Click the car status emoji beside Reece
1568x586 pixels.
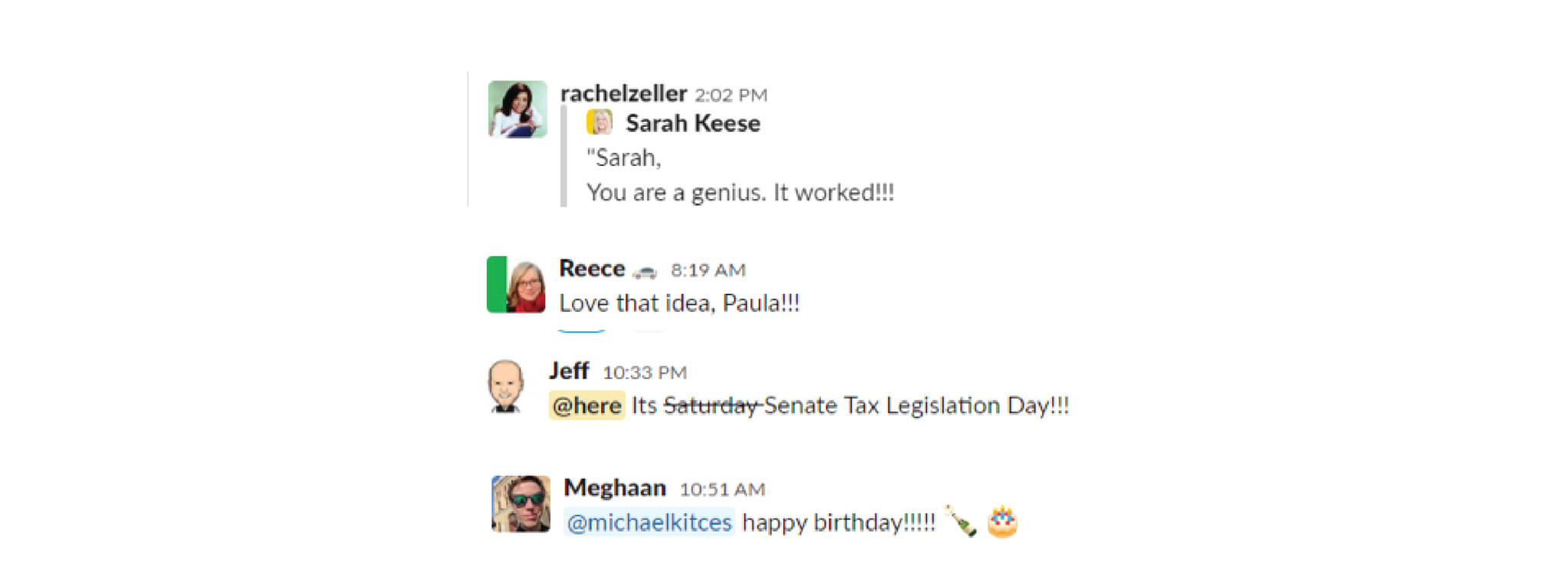645,271
